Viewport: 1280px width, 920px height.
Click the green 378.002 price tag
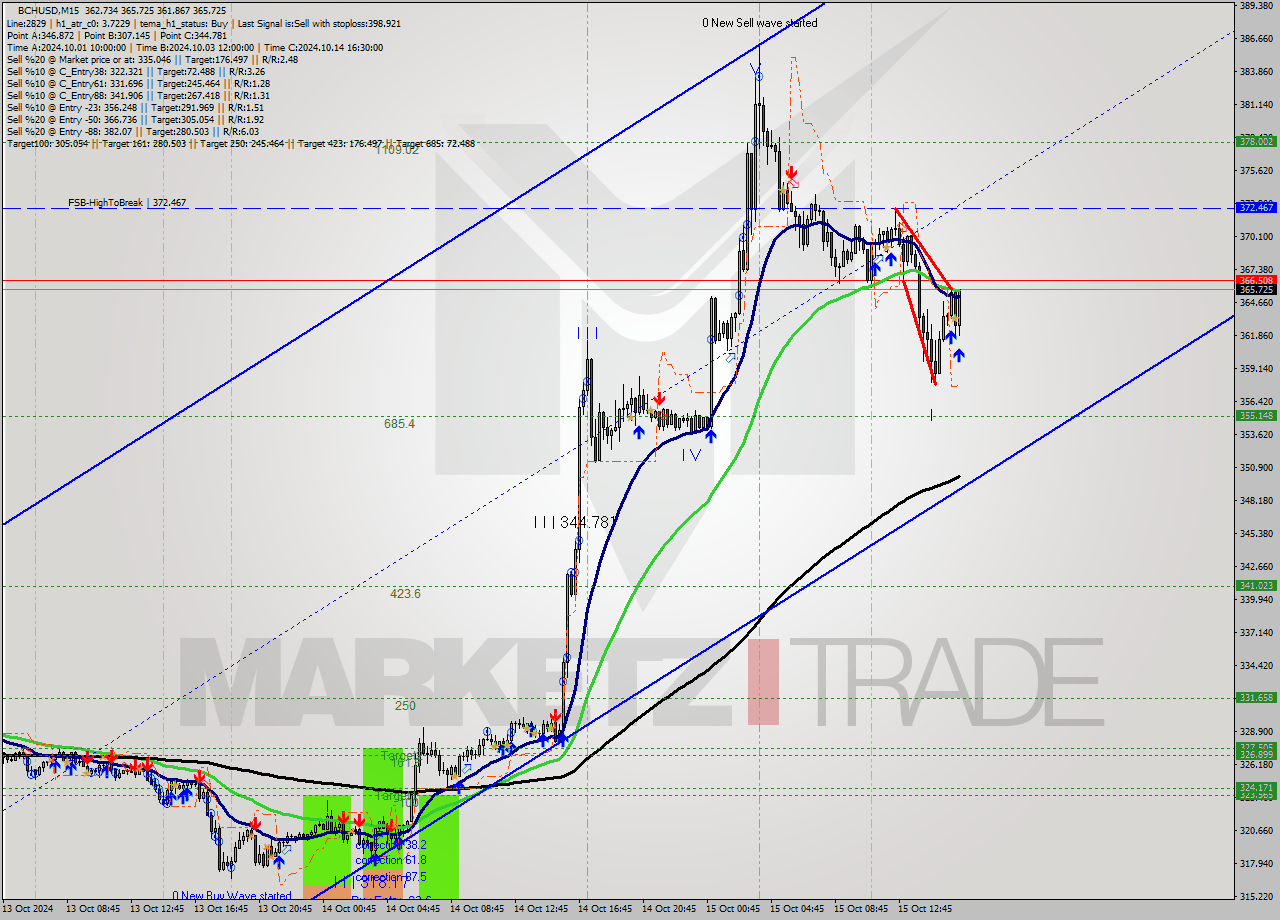pyautogui.click(x=1256, y=142)
